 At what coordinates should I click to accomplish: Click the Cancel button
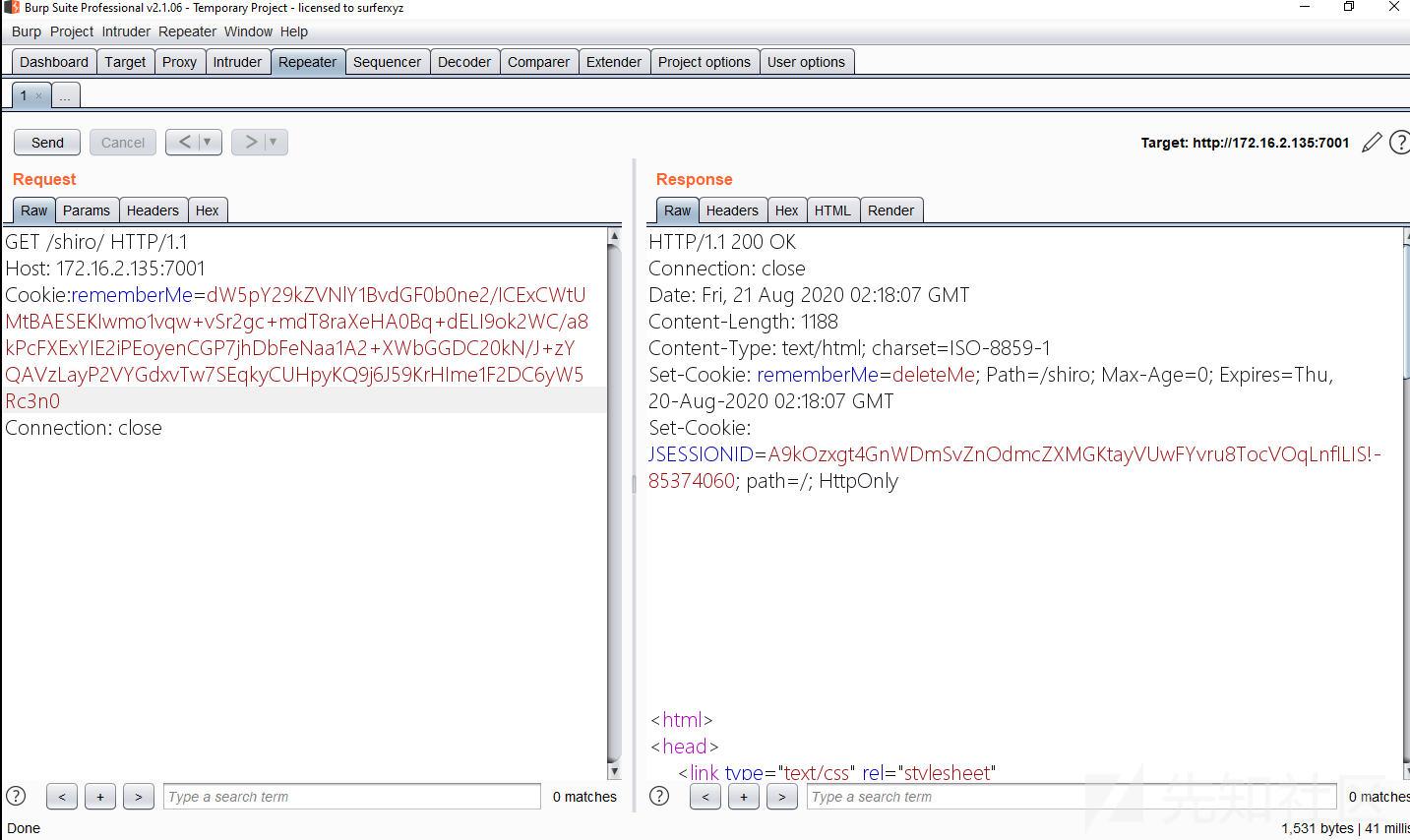pos(123,143)
